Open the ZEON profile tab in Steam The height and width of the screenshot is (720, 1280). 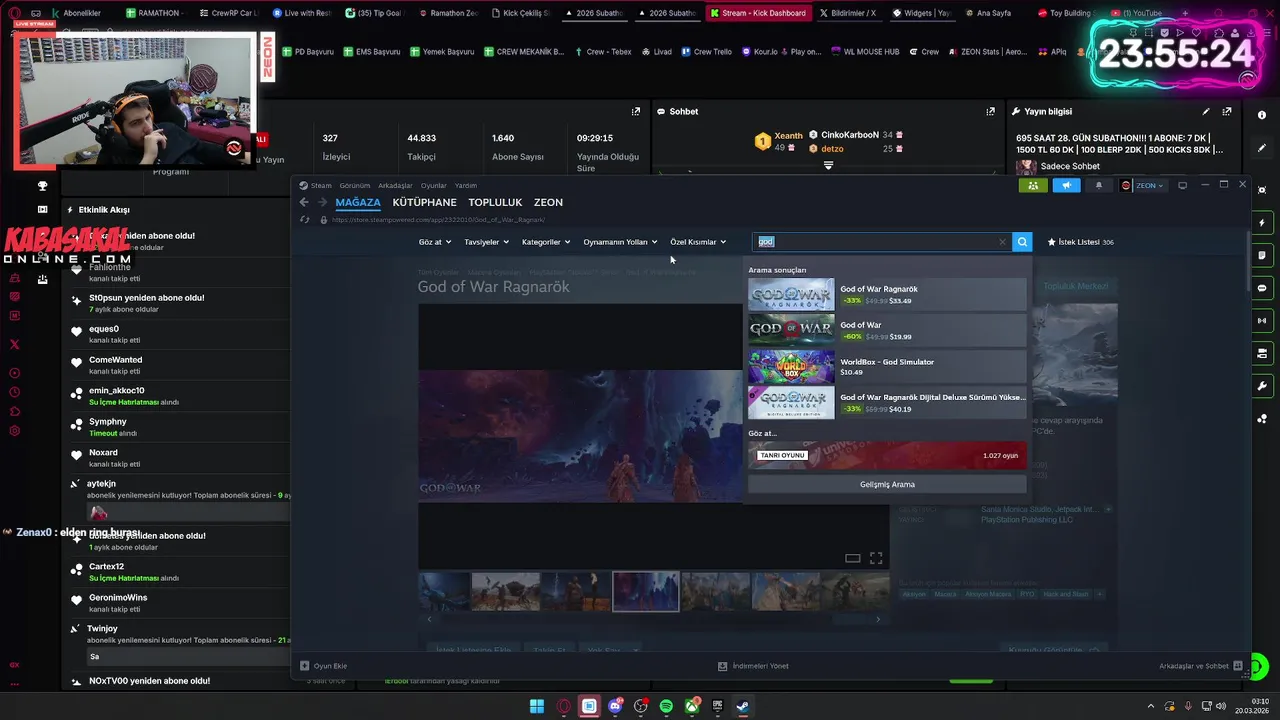click(x=548, y=202)
